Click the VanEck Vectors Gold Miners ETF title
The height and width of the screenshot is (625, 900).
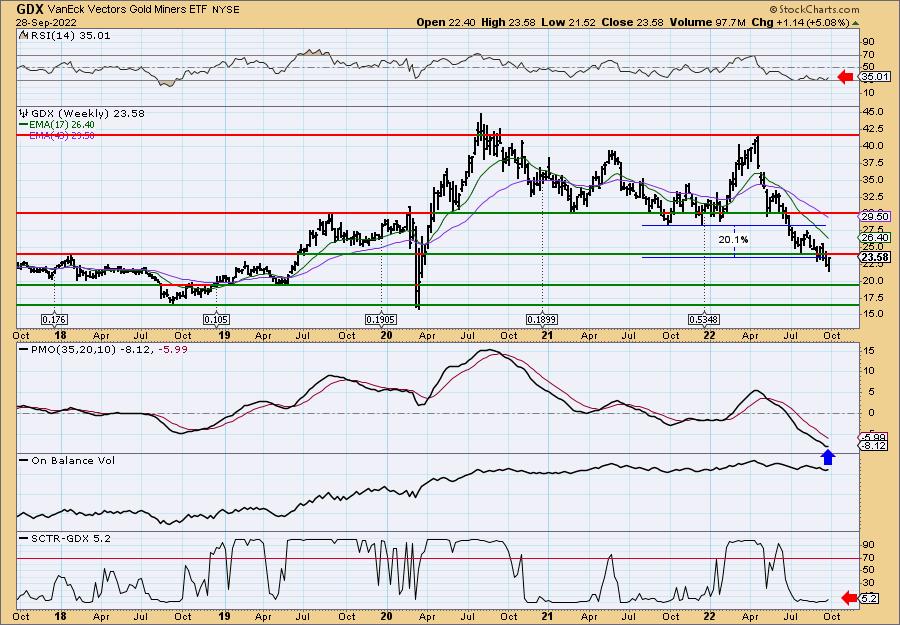click(x=126, y=10)
